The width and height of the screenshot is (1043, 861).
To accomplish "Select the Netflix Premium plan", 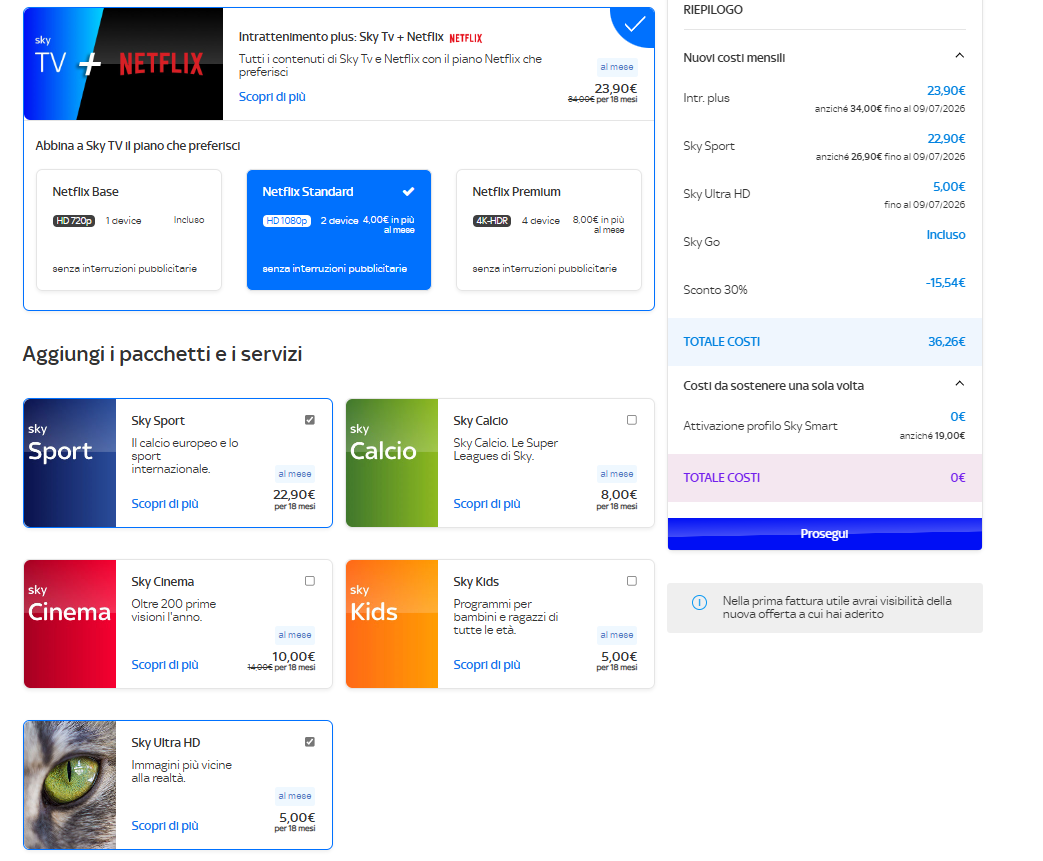I will pyautogui.click(x=549, y=230).
